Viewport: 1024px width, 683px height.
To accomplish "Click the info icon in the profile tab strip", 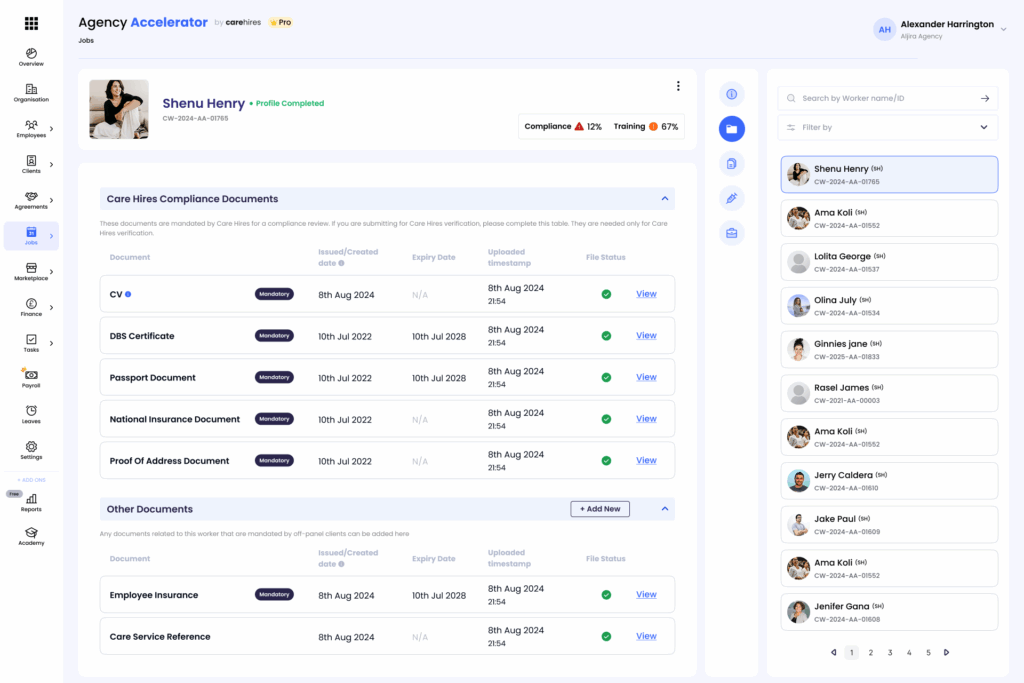I will (x=731, y=94).
